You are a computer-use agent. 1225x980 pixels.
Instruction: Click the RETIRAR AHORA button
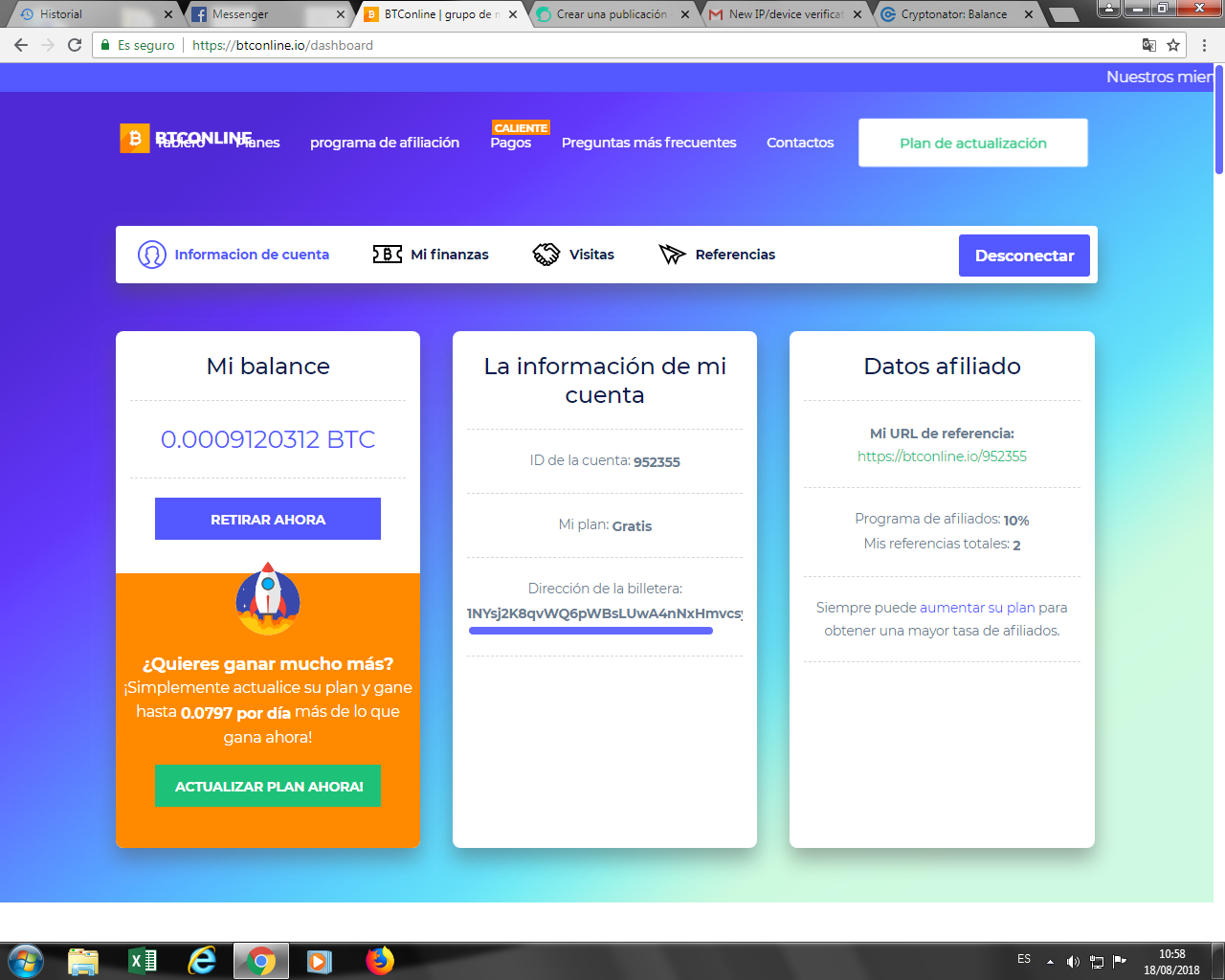268,519
